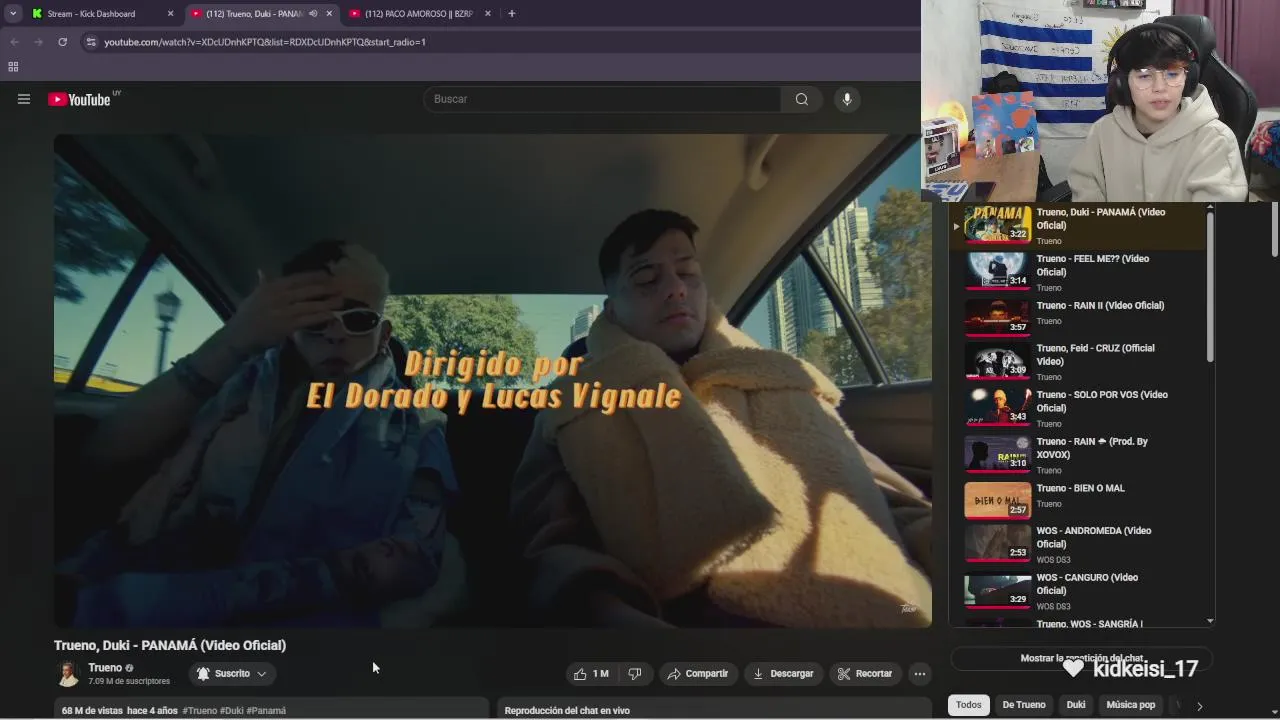Click the playlist panel scrollbar
Viewport: 1280px width, 720px height.
[1210, 288]
